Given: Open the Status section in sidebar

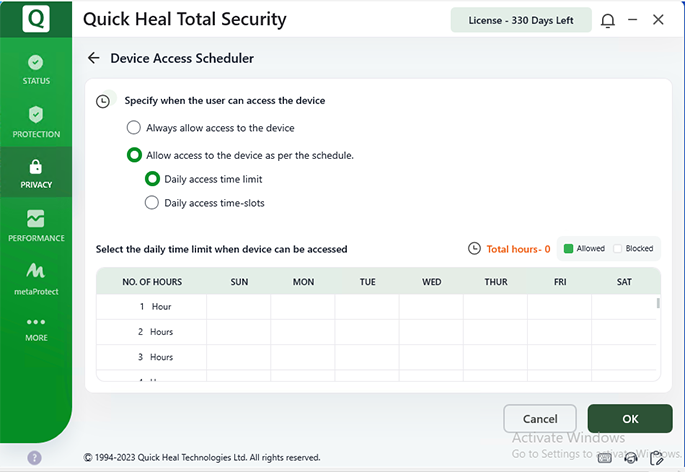Looking at the screenshot, I should click(36, 69).
